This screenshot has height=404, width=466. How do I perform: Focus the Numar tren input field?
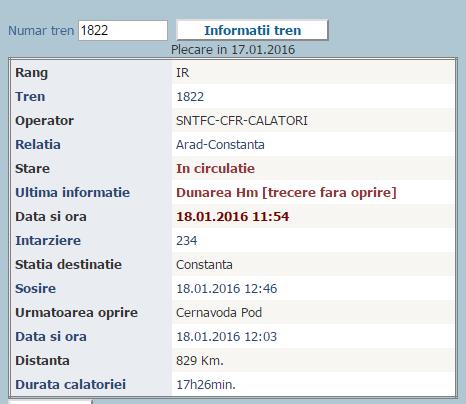123,30
